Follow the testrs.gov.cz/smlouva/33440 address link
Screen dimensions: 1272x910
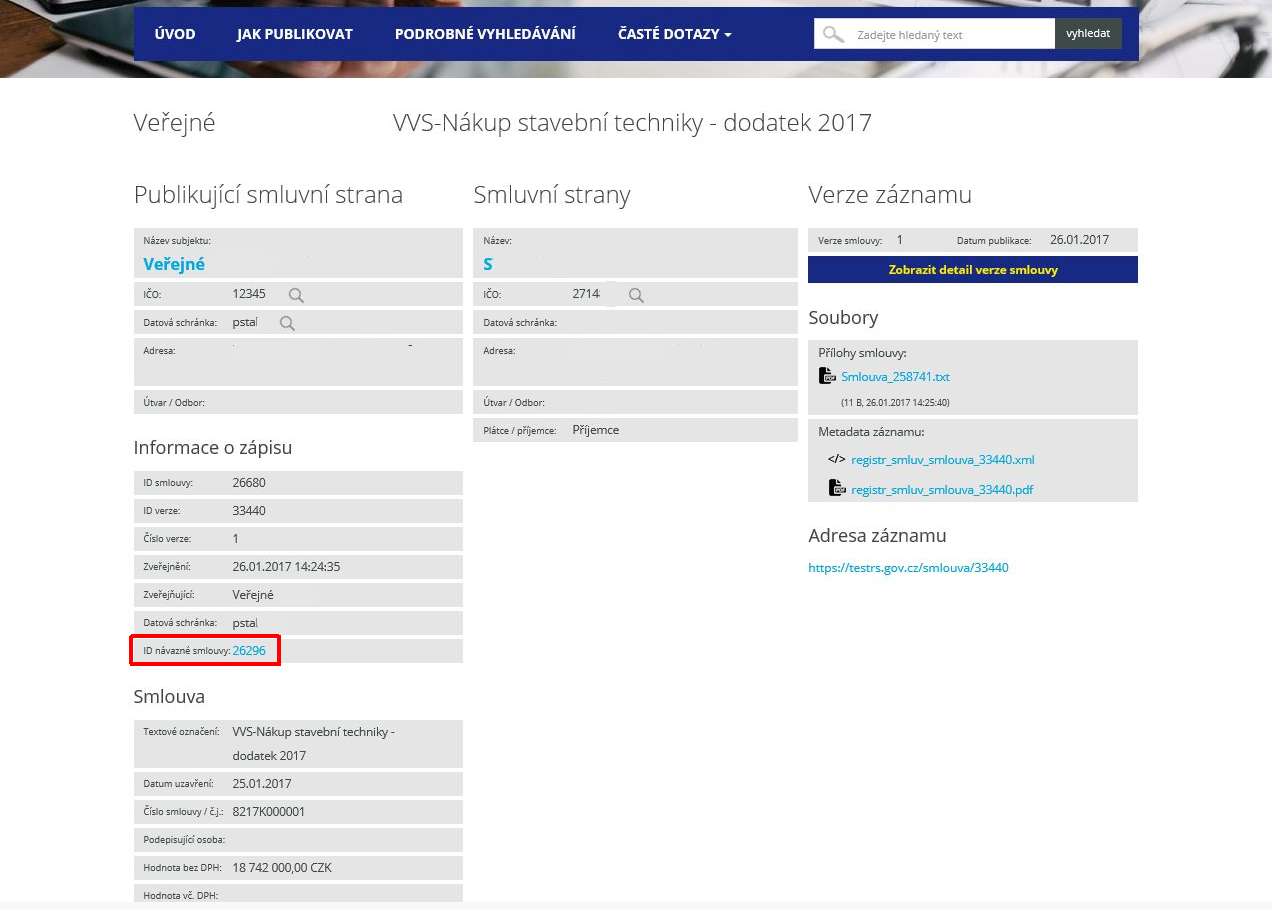[908, 568]
